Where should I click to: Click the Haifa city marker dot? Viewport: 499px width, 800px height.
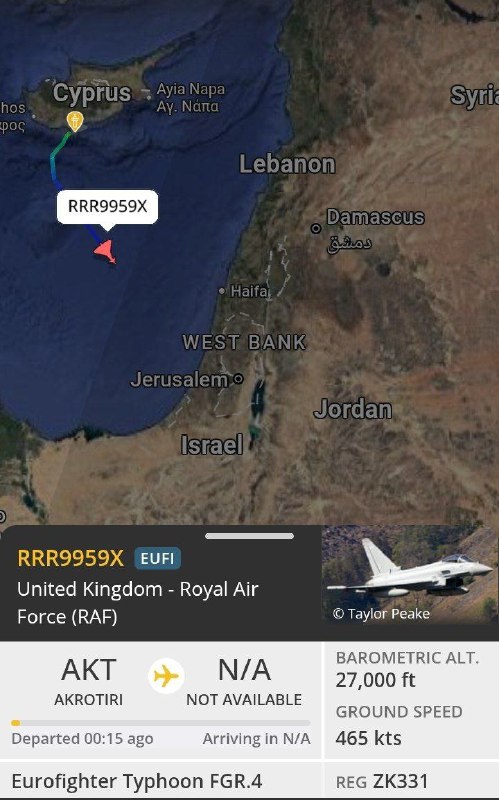point(221,291)
